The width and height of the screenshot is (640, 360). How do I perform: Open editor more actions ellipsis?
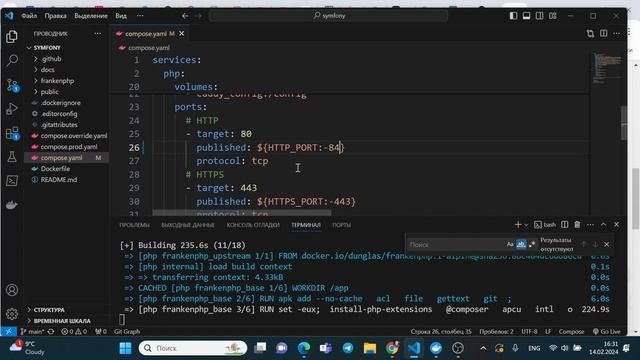click(616, 33)
